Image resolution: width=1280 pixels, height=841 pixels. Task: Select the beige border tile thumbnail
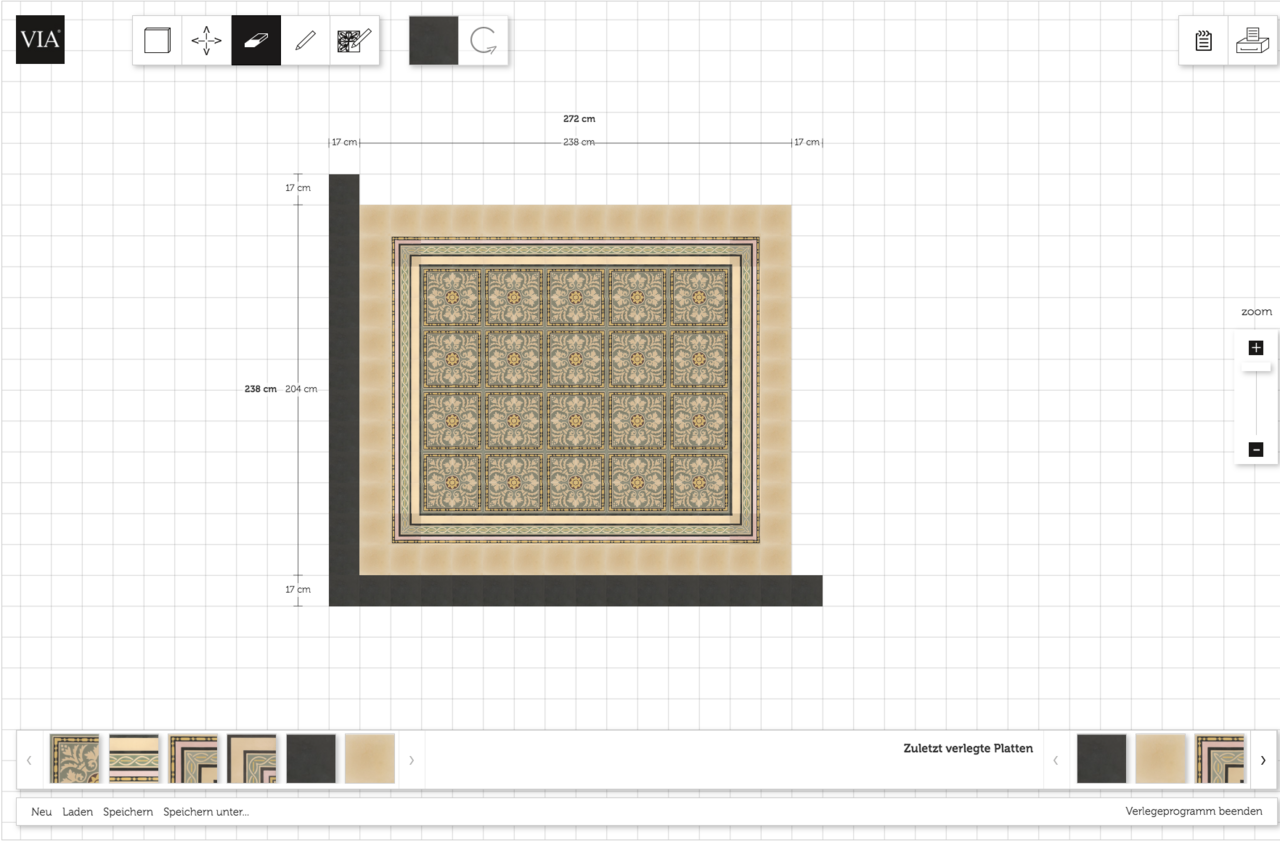[x=370, y=758]
